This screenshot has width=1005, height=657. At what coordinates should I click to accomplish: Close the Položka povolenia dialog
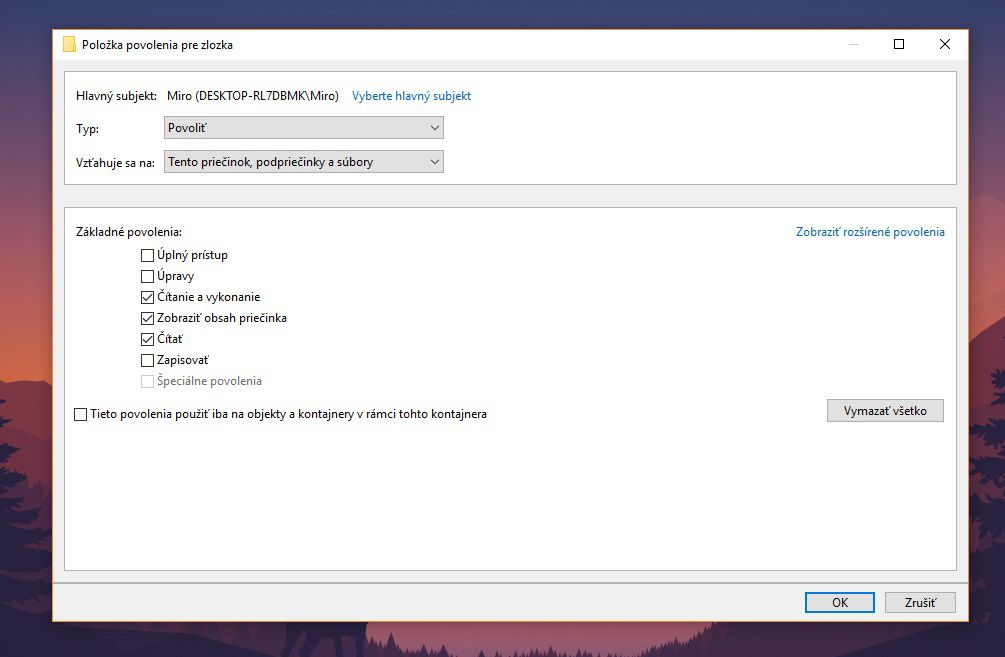(945, 44)
